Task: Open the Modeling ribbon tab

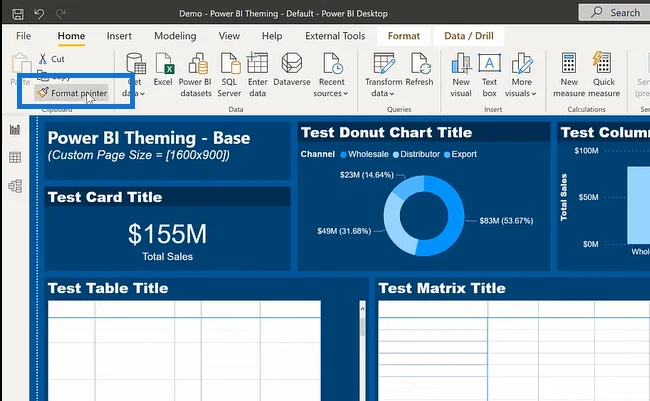Action: tap(175, 36)
